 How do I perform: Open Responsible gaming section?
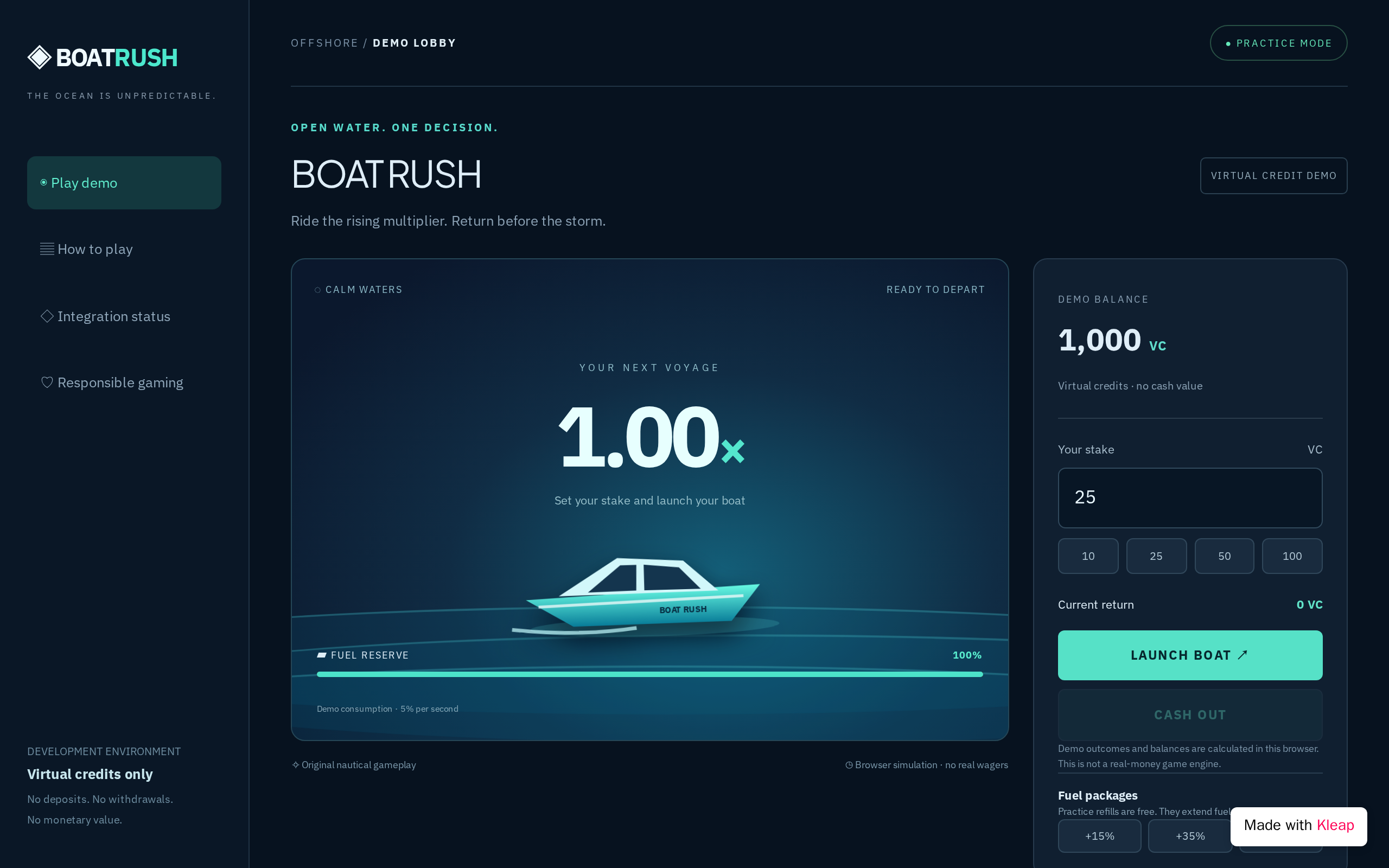coord(124,382)
